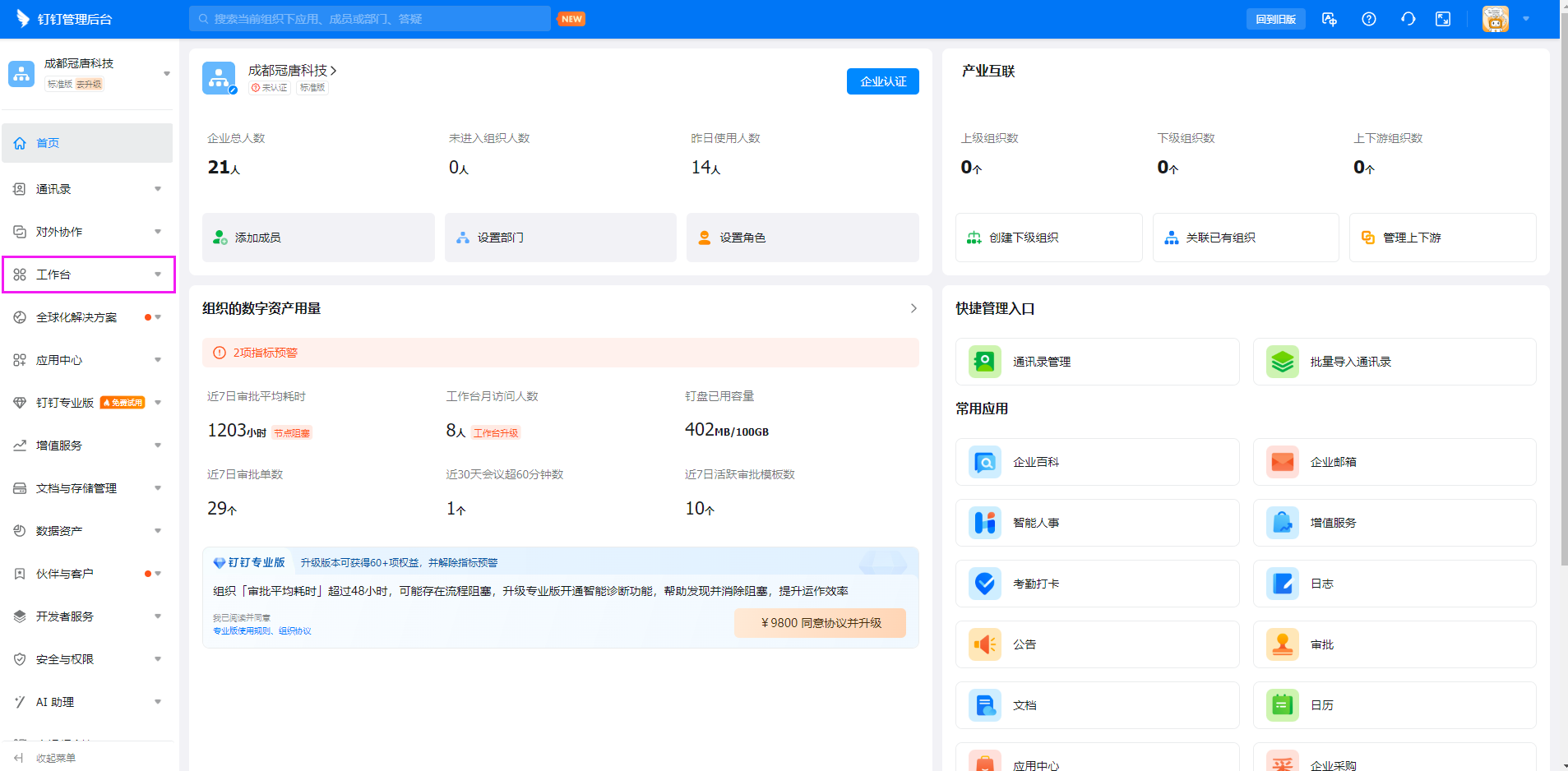Expand the 通讯录 sidebar menu
The width and height of the screenshot is (1568, 771).
158,189
